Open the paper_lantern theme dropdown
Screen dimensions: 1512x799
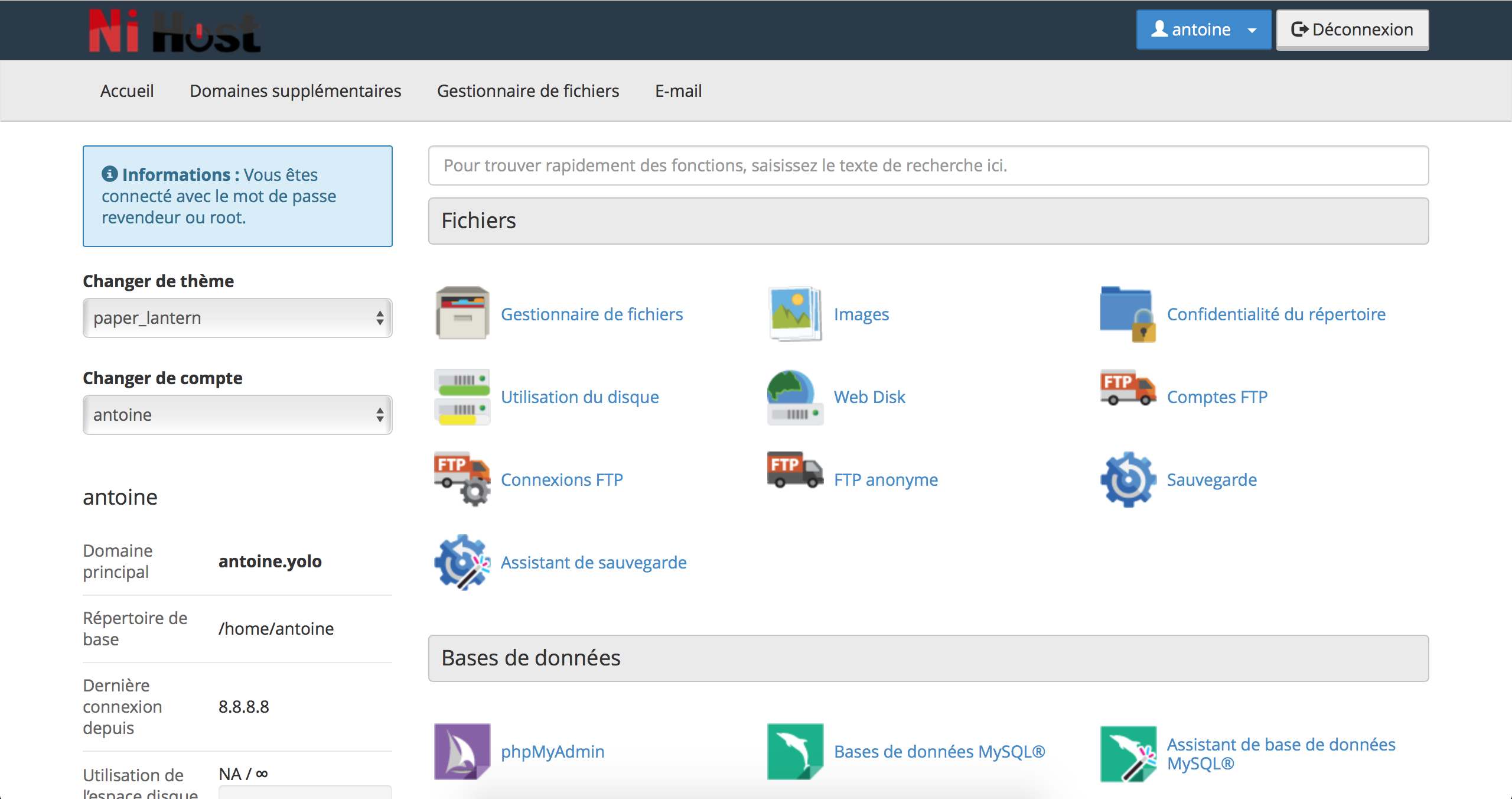pyautogui.click(x=237, y=318)
